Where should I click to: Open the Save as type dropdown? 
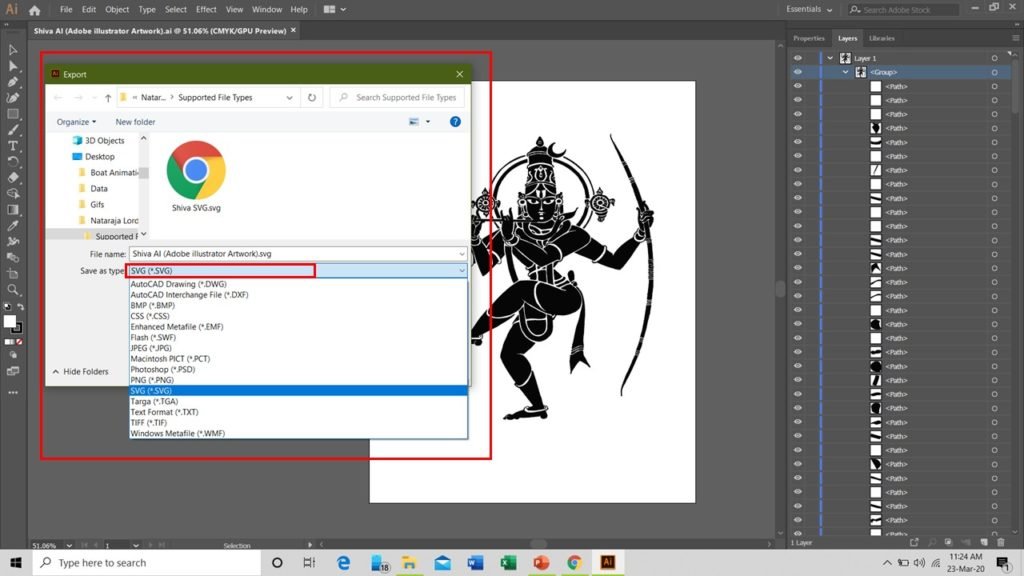click(x=462, y=270)
